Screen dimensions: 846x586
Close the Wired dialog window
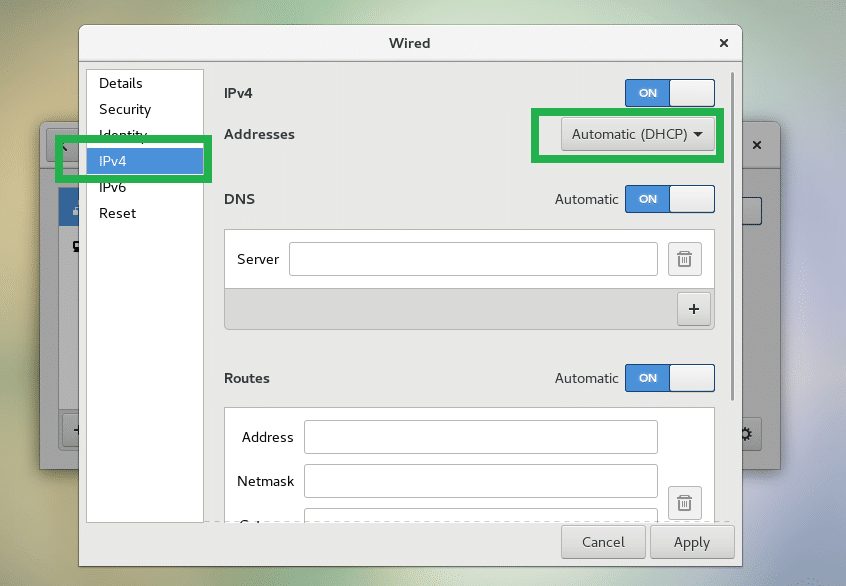click(x=723, y=43)
